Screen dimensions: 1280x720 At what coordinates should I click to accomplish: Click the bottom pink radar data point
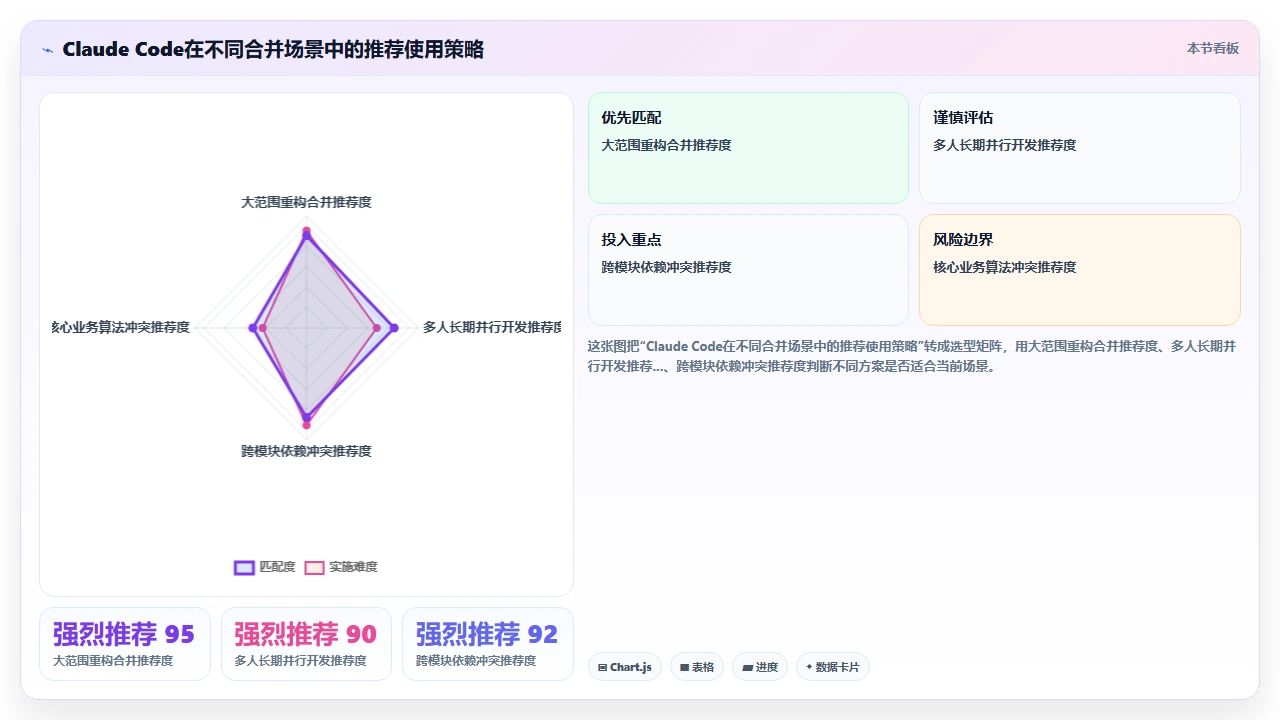(306, 425)
